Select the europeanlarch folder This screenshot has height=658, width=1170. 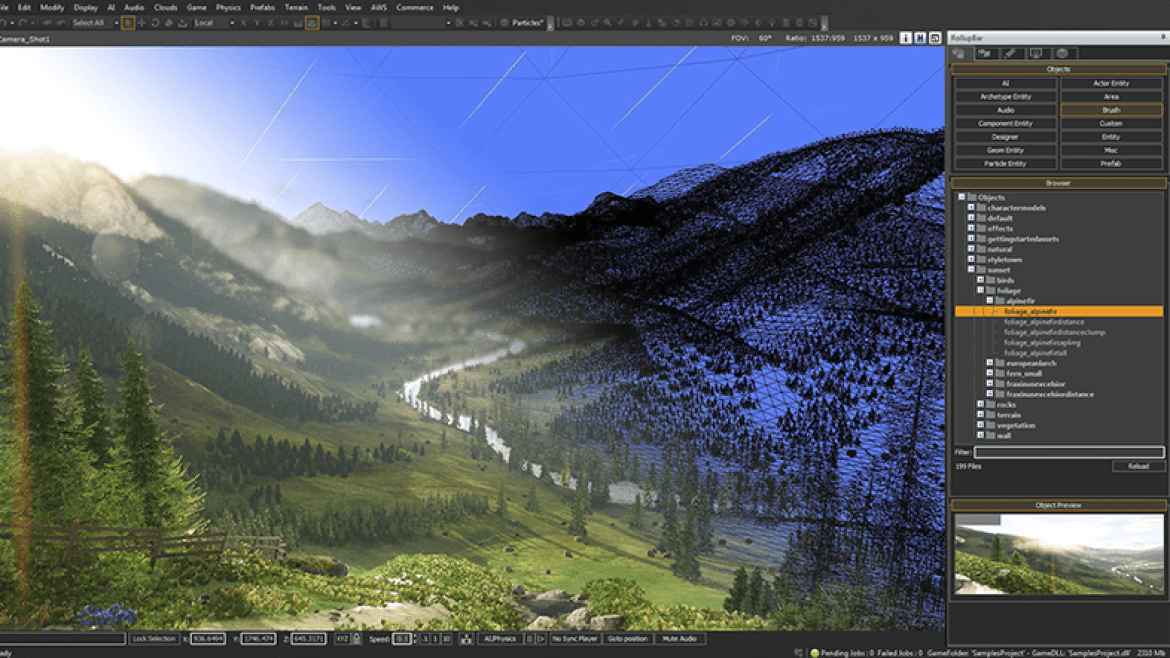click(x=1030, y=363)
